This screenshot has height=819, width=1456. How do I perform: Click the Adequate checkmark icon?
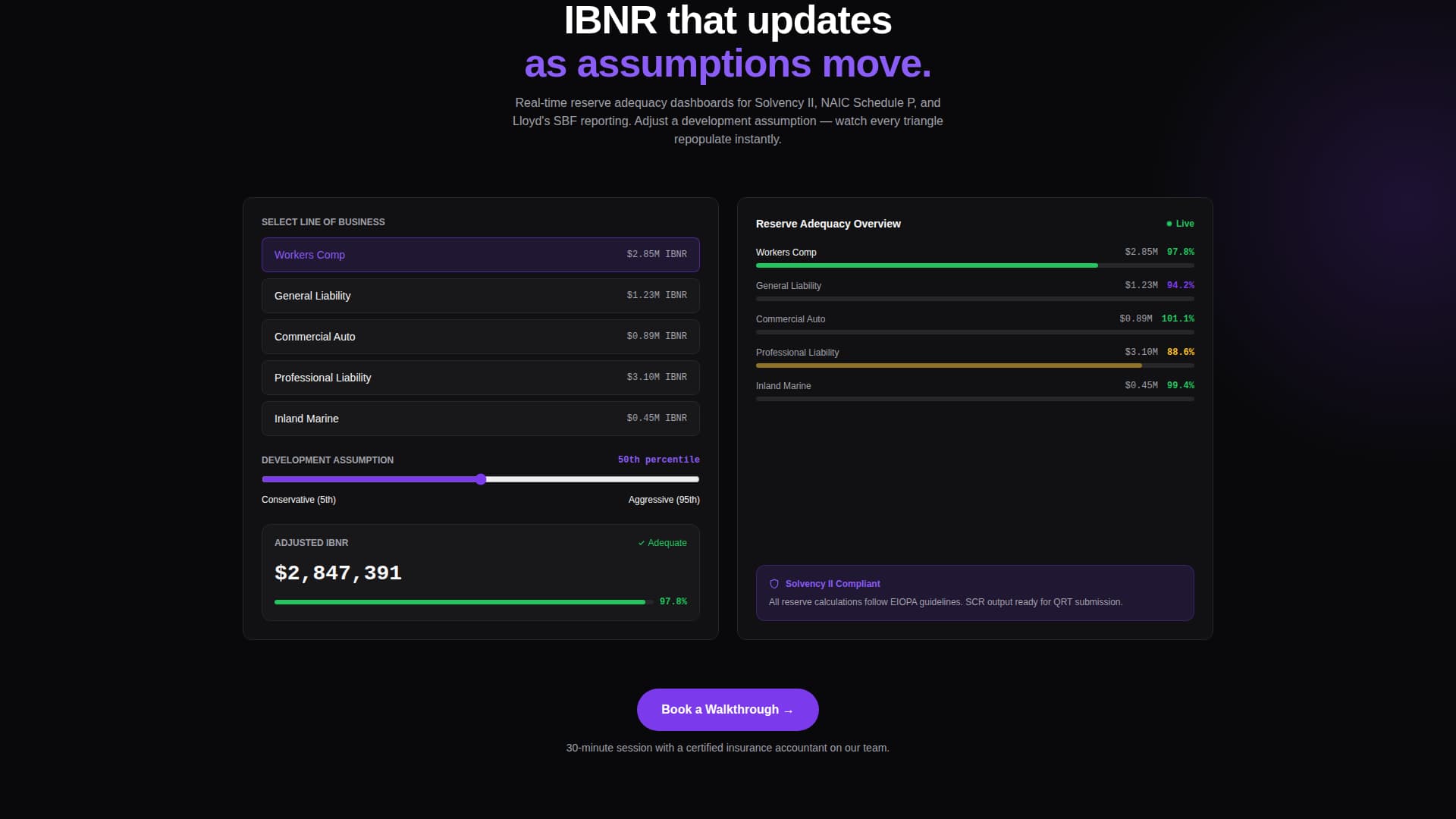coord(642,543)
